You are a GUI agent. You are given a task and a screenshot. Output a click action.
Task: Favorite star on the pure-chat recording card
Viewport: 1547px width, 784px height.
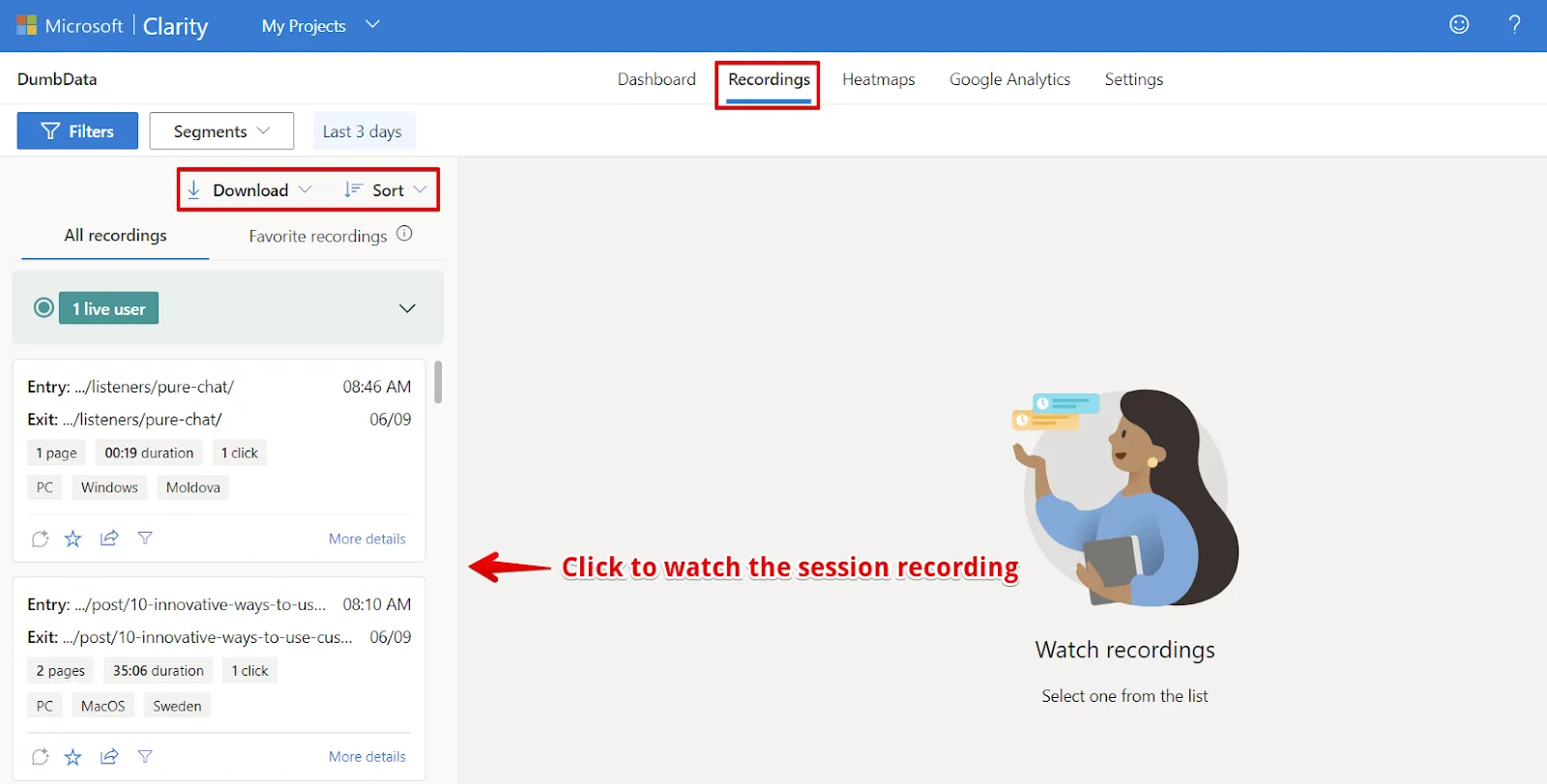click(73, 538)
